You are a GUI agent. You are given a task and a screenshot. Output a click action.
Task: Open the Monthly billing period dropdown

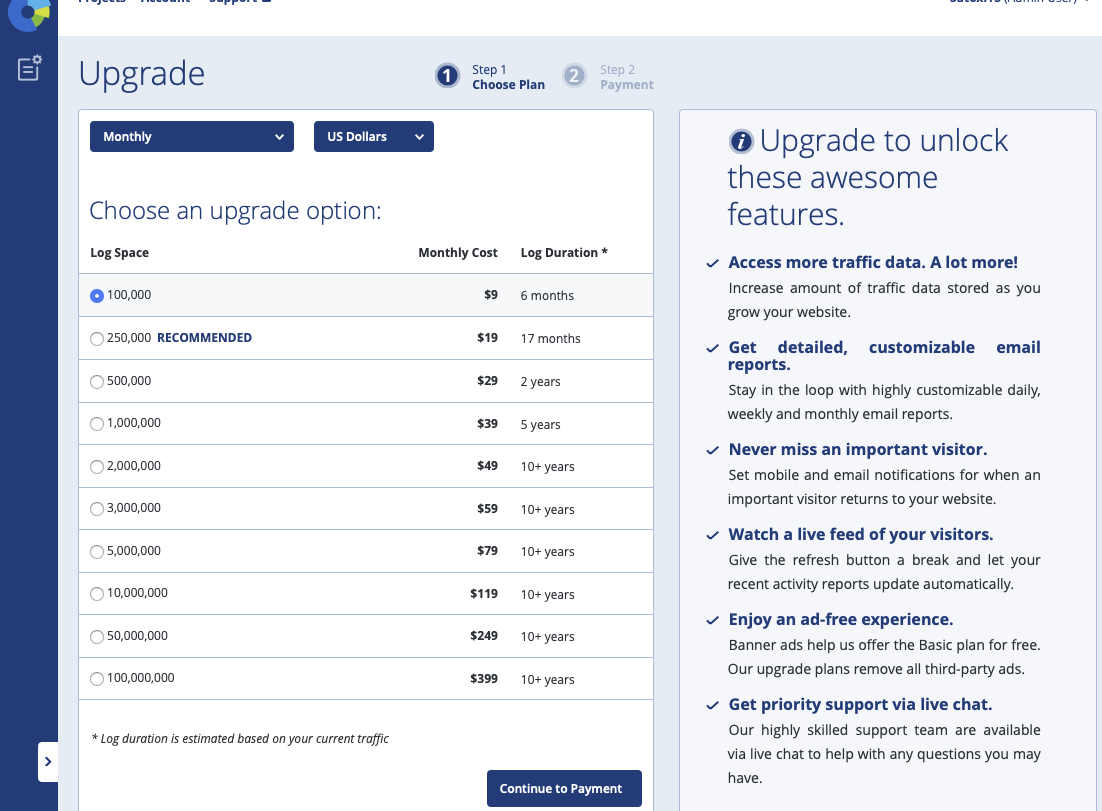pos(192,137)
